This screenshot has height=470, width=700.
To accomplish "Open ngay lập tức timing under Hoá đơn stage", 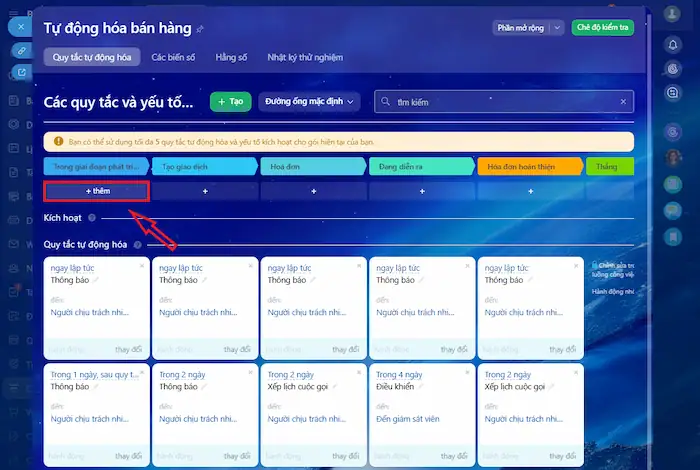I will click(x=289, y=268).
